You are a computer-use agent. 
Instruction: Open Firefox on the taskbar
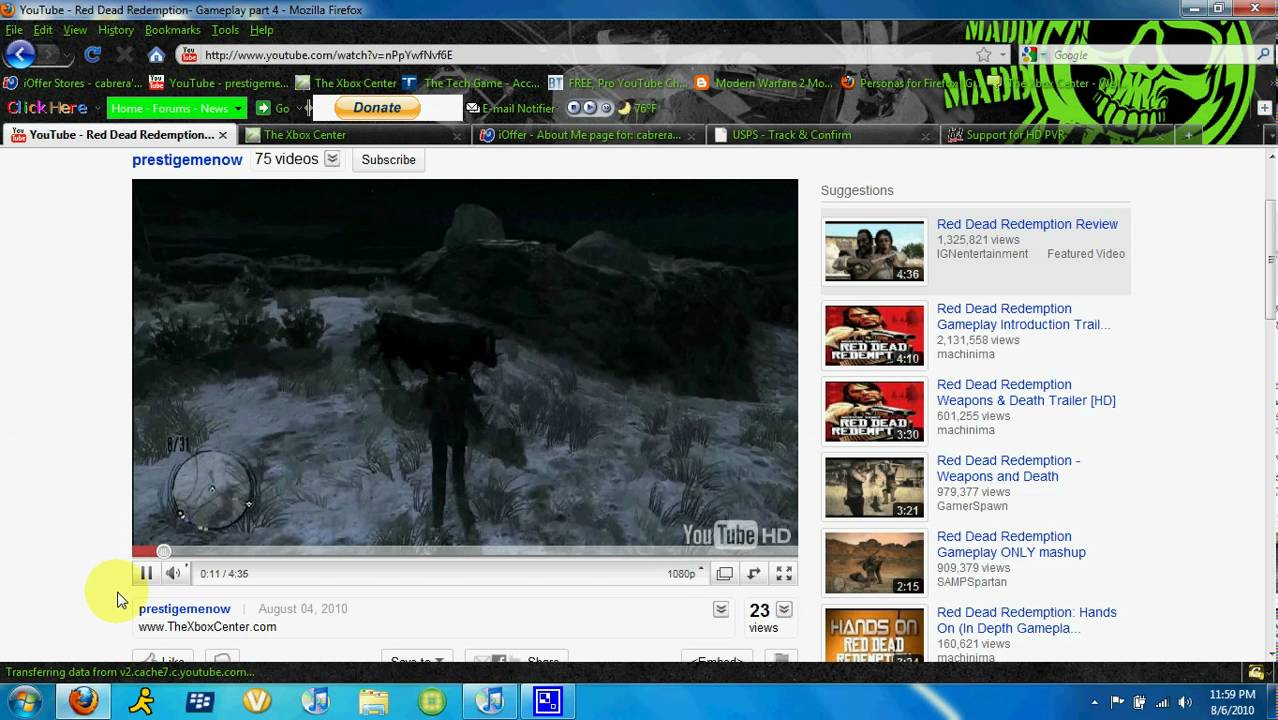(x=83, y=701)
